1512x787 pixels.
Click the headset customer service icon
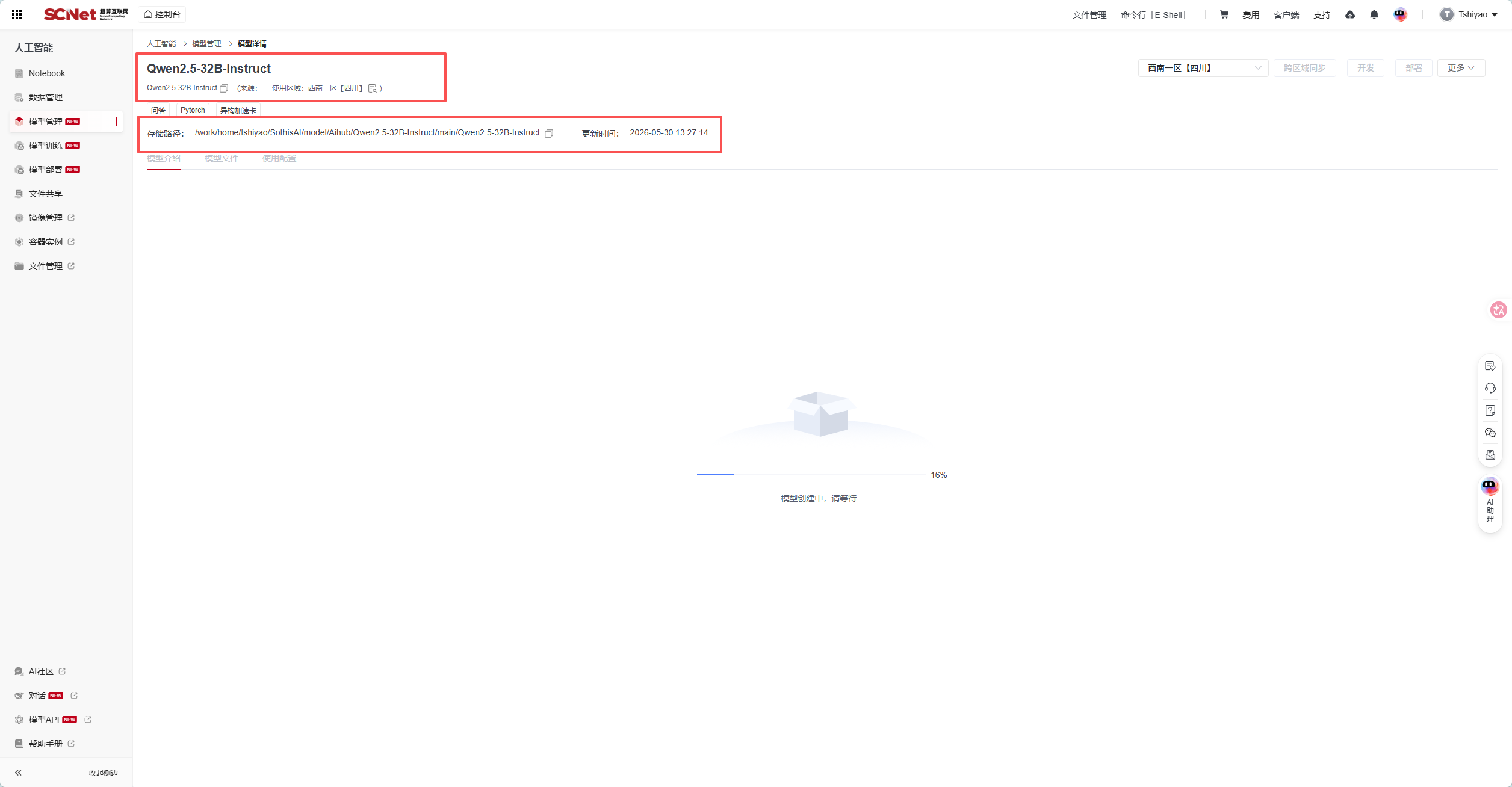click(x=1490, y=388)
